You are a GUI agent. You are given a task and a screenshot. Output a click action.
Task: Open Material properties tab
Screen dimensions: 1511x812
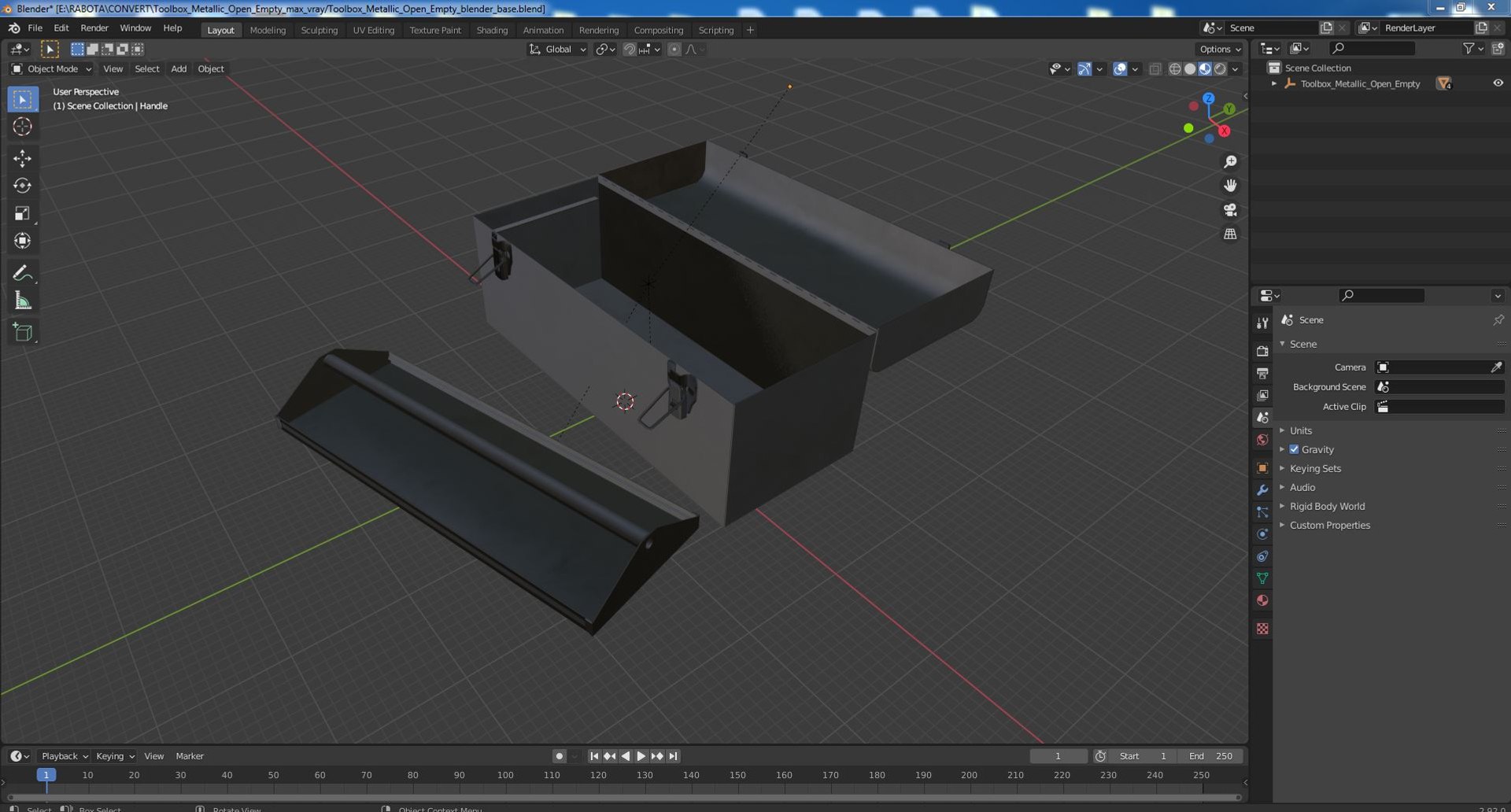[1262, 600]
